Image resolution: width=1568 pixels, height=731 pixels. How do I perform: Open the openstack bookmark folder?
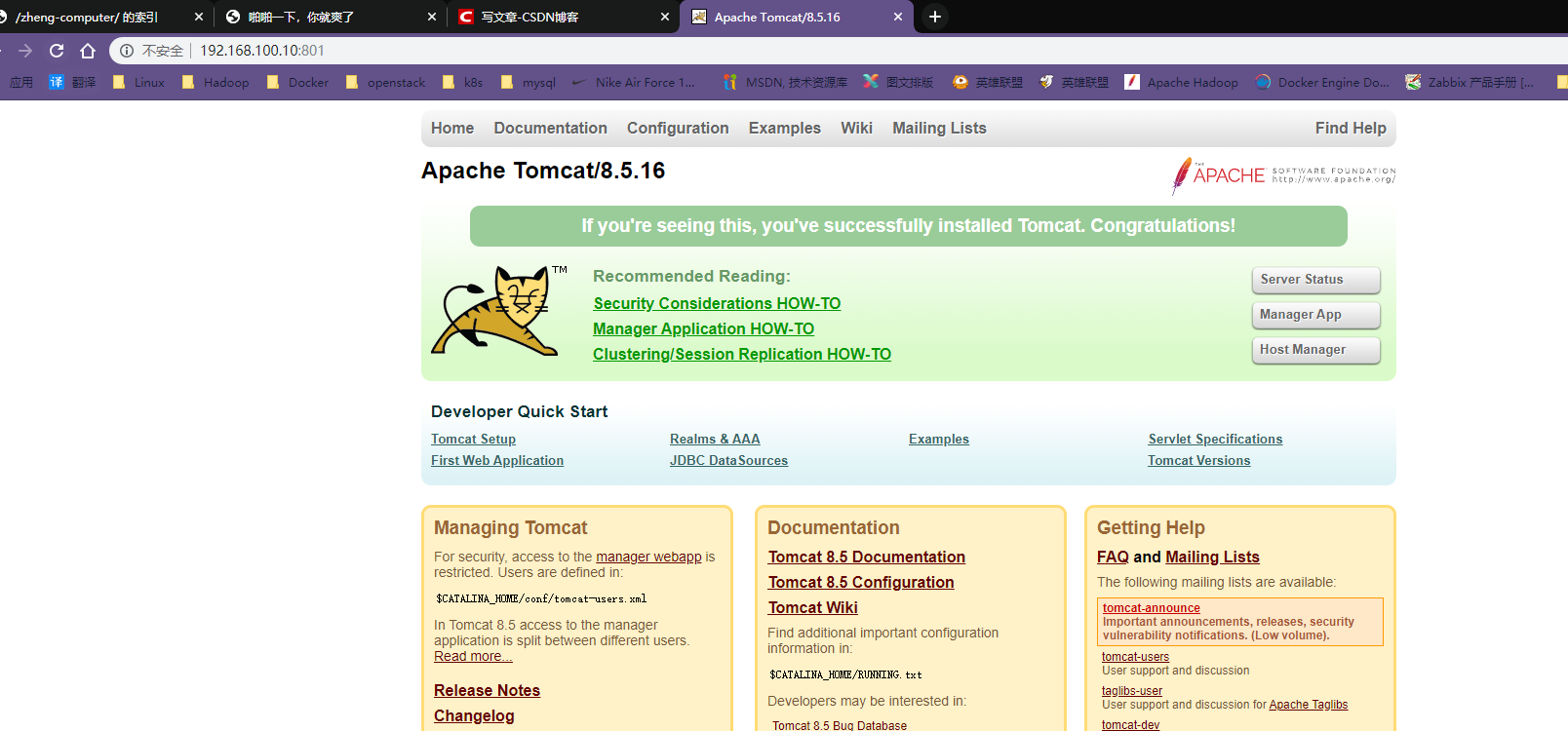point(385,82)
